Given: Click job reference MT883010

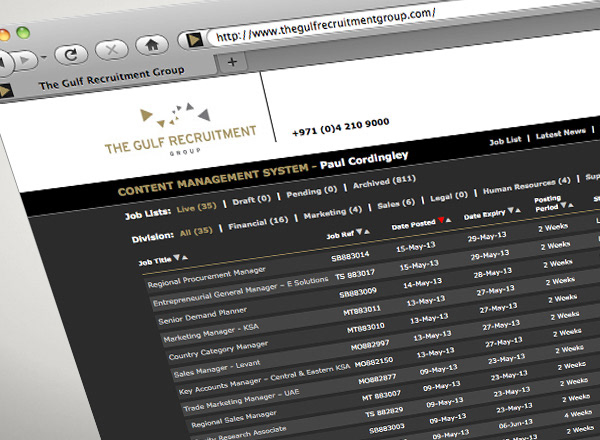Looking at the screenshot, I should pos(366,328).
